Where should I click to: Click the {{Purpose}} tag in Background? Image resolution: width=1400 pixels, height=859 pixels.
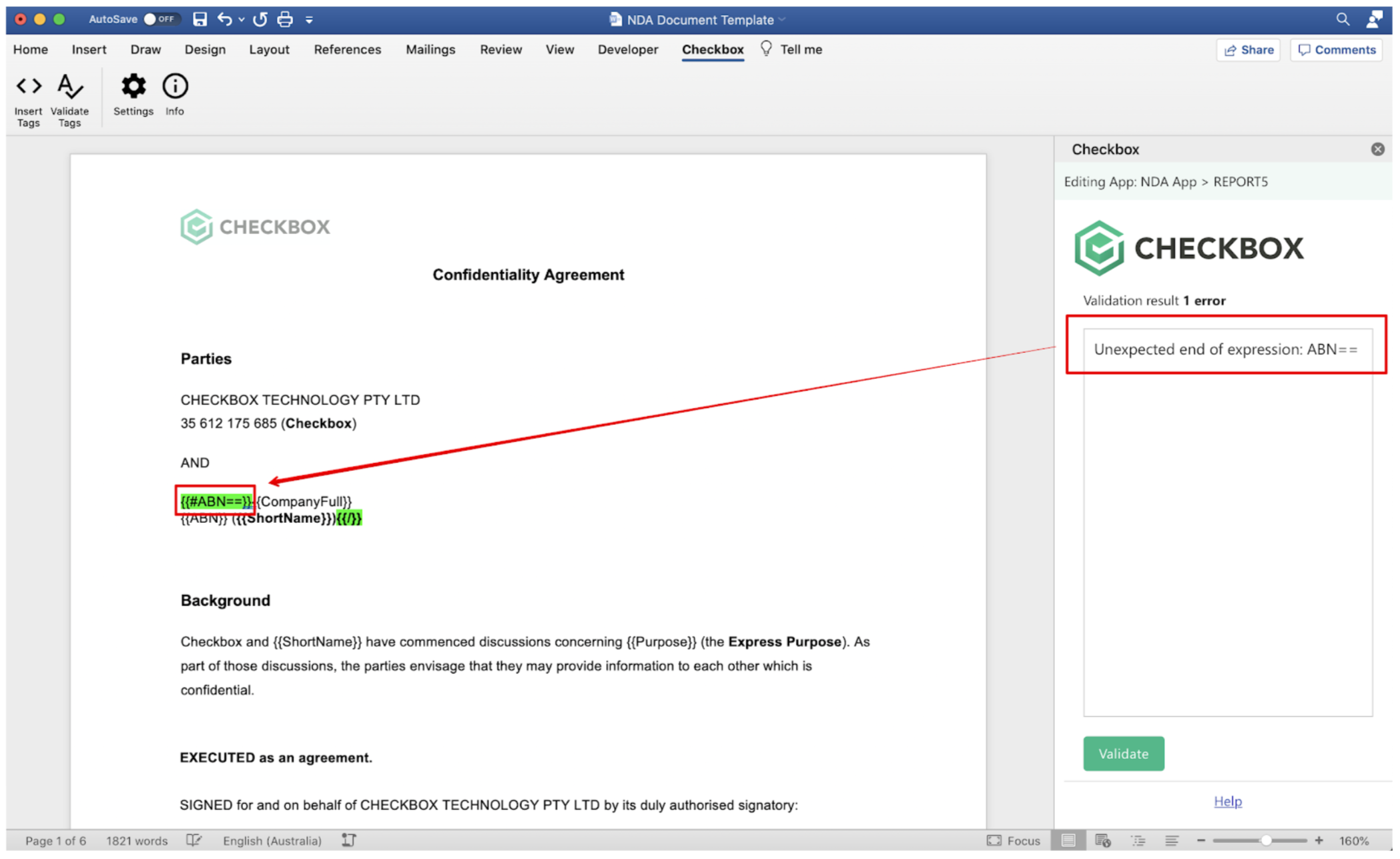(661, 642)
